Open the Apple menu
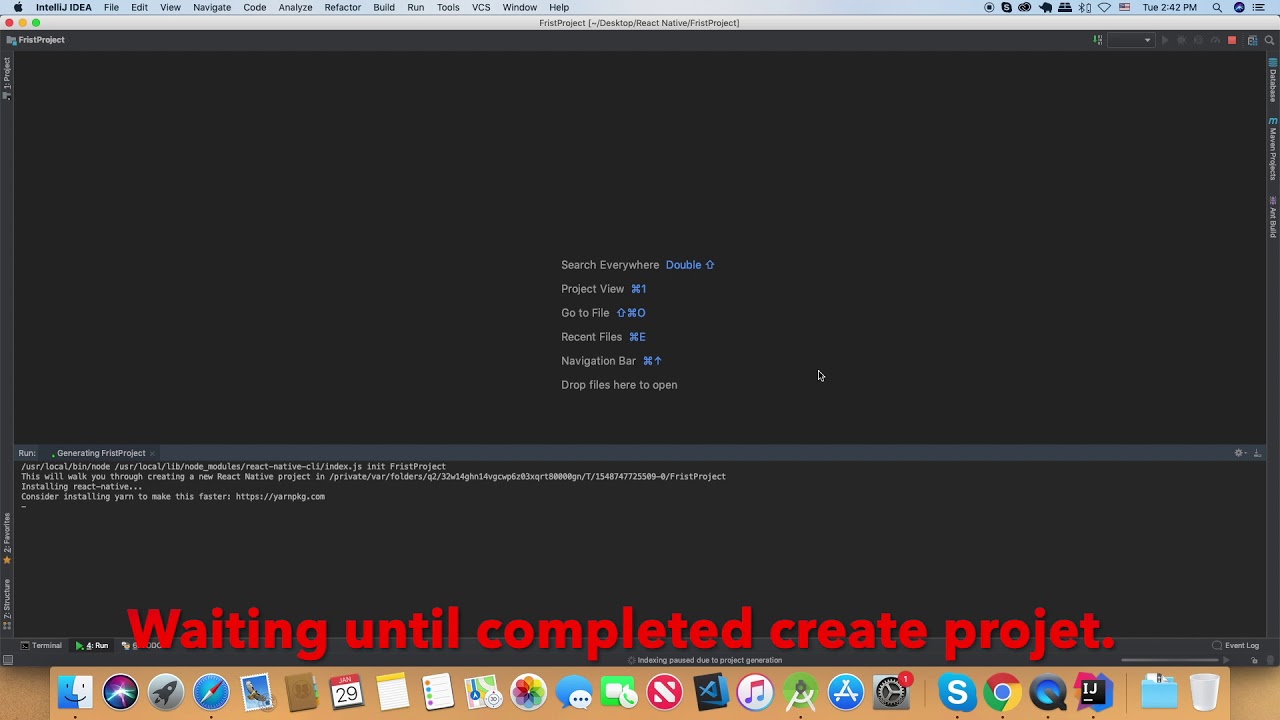Image resolution: width=1280 pixels, height=720 pixels. pyautogui.click(x=17, y=7)
